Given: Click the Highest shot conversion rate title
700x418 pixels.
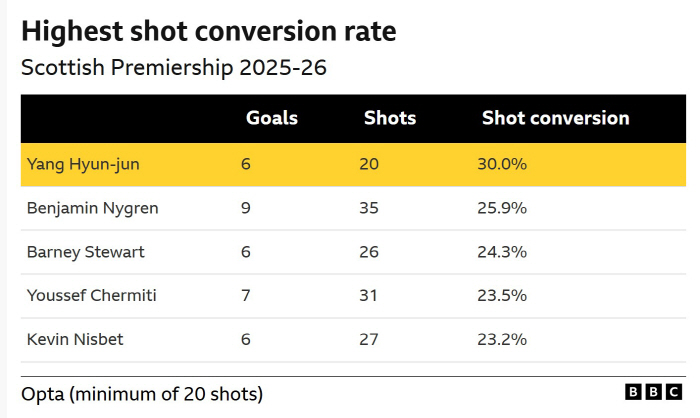Looking at the screenshot, I should pos(209,31).
